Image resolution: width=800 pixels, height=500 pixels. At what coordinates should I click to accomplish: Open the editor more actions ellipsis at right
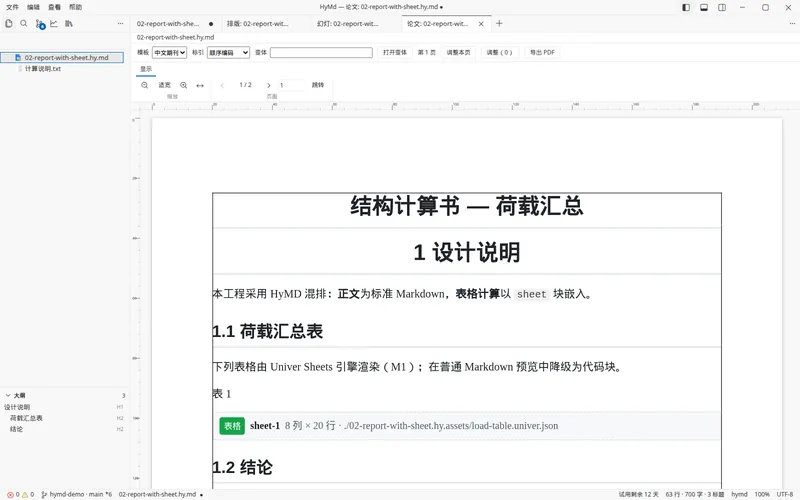coord(791,23)
